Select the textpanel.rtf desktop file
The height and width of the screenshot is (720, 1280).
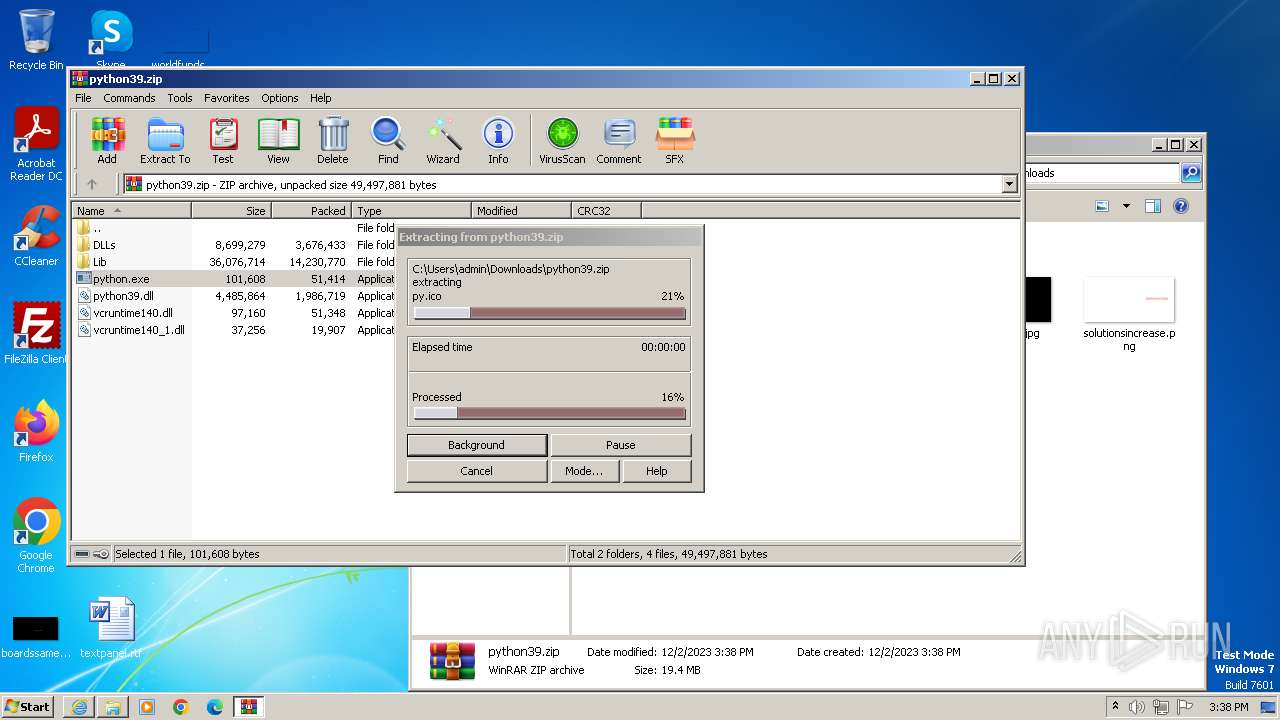[111, 629]
